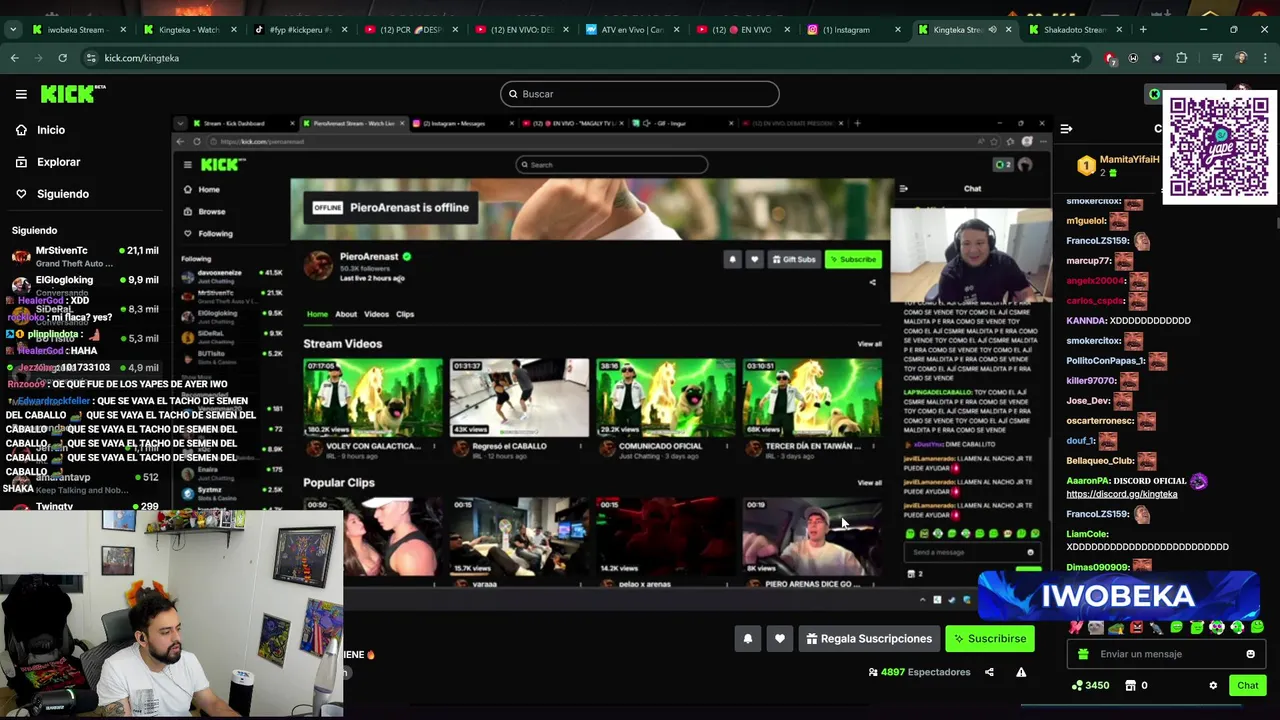Insert the cat emote into chat
The image size is (1280, 720).
tap(1096, 628)
